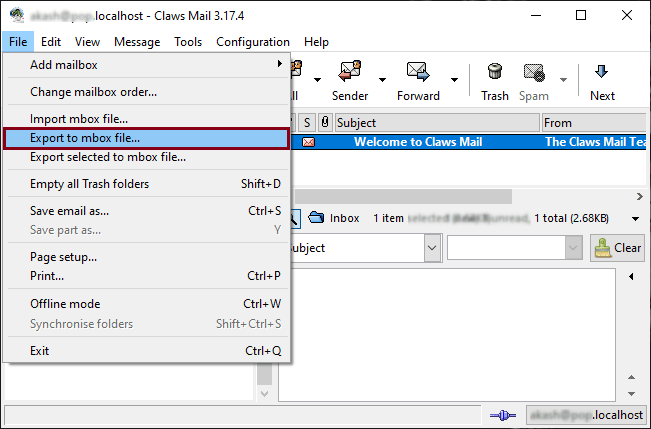Viewport: 651px width, 429px height.
Task: Open the Sender reply dropdown arrow
Action: tap(382, 79)
